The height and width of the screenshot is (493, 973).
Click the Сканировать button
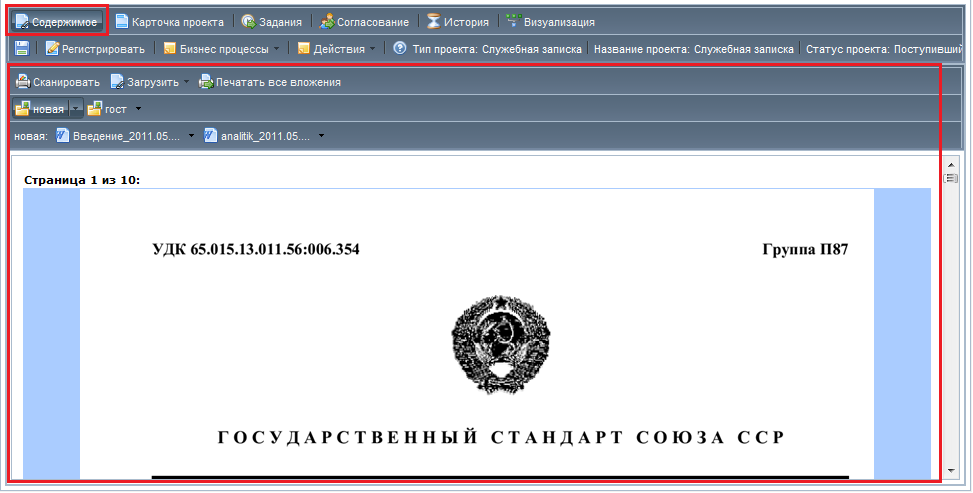pos(58,82)
